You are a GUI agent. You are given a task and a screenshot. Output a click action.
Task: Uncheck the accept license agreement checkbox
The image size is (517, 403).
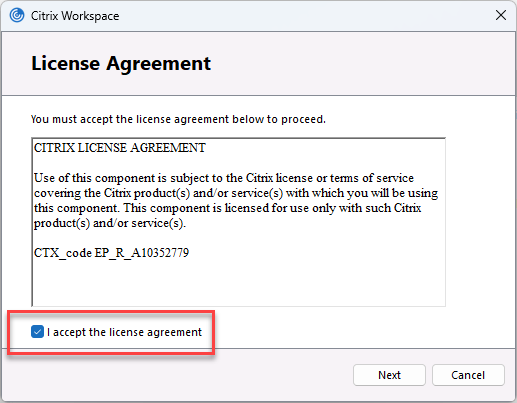click(37, 332)
